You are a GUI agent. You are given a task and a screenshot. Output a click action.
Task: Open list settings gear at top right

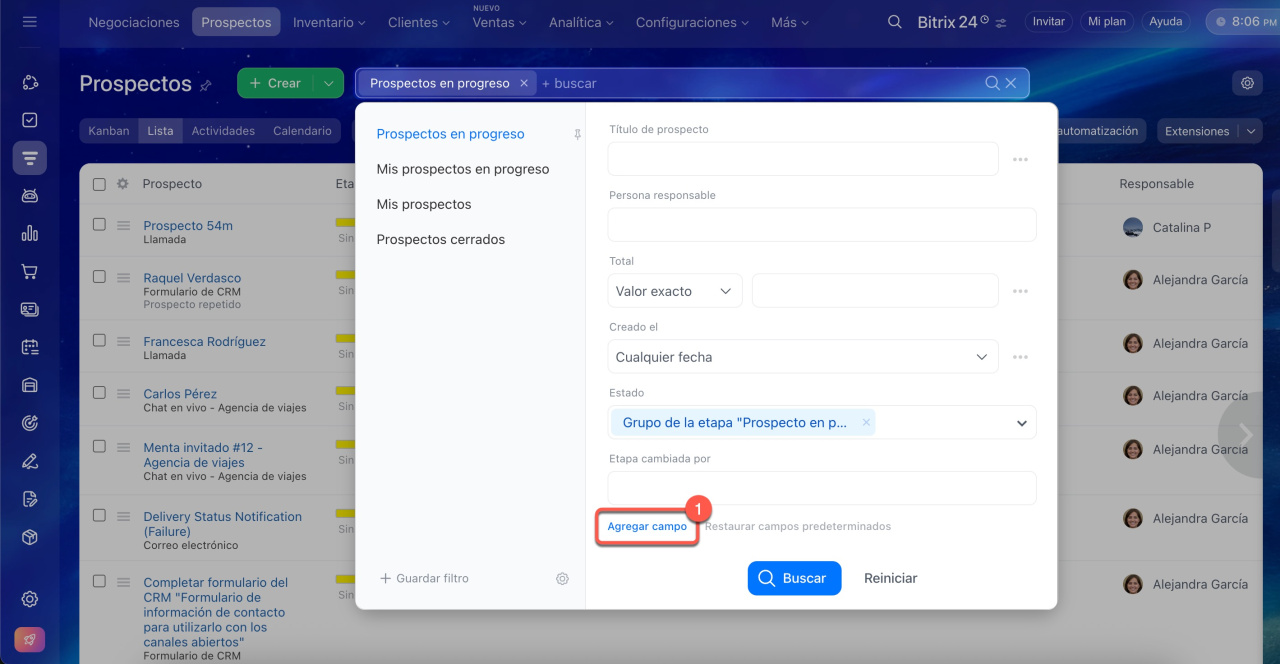coord(1248,83)
